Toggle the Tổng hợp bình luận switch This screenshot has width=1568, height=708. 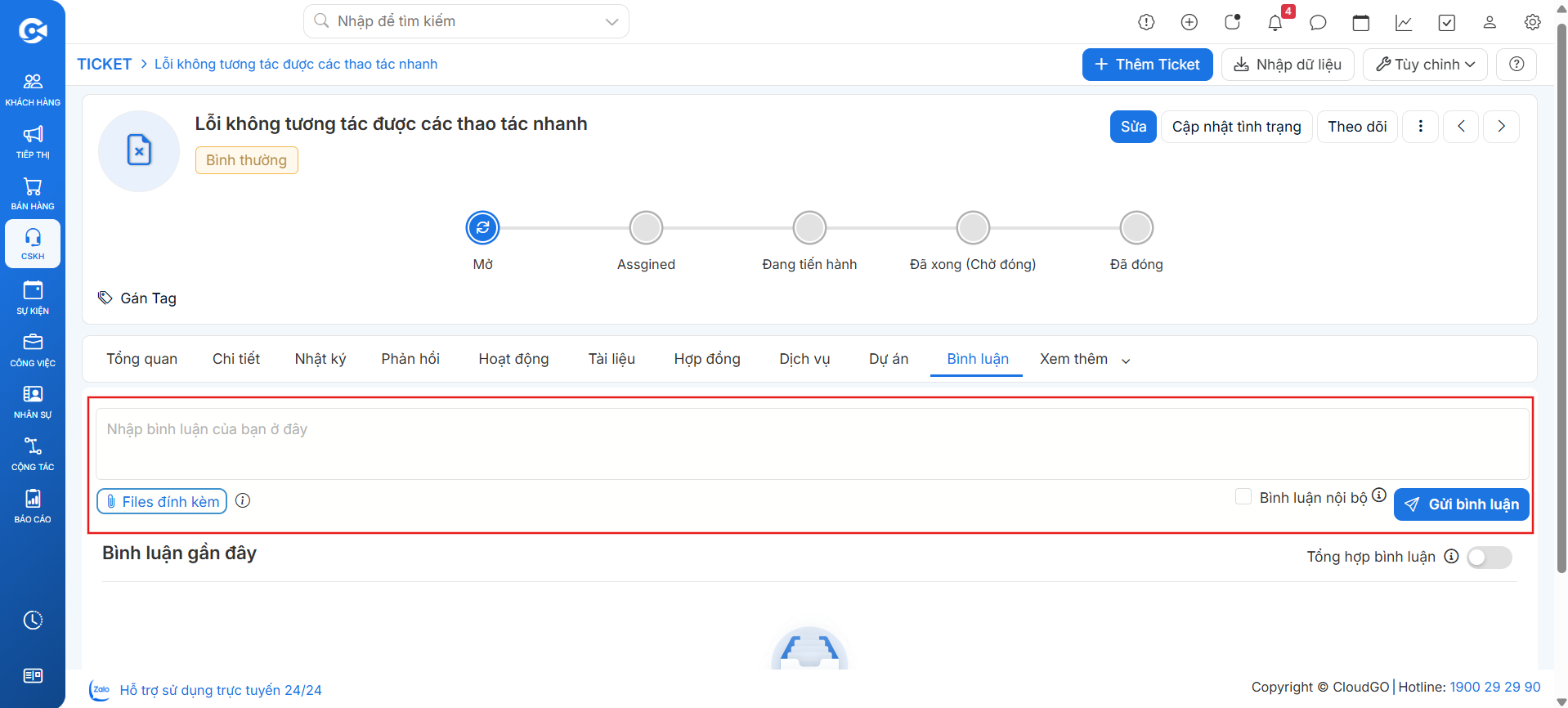(x=1489, y=558)
